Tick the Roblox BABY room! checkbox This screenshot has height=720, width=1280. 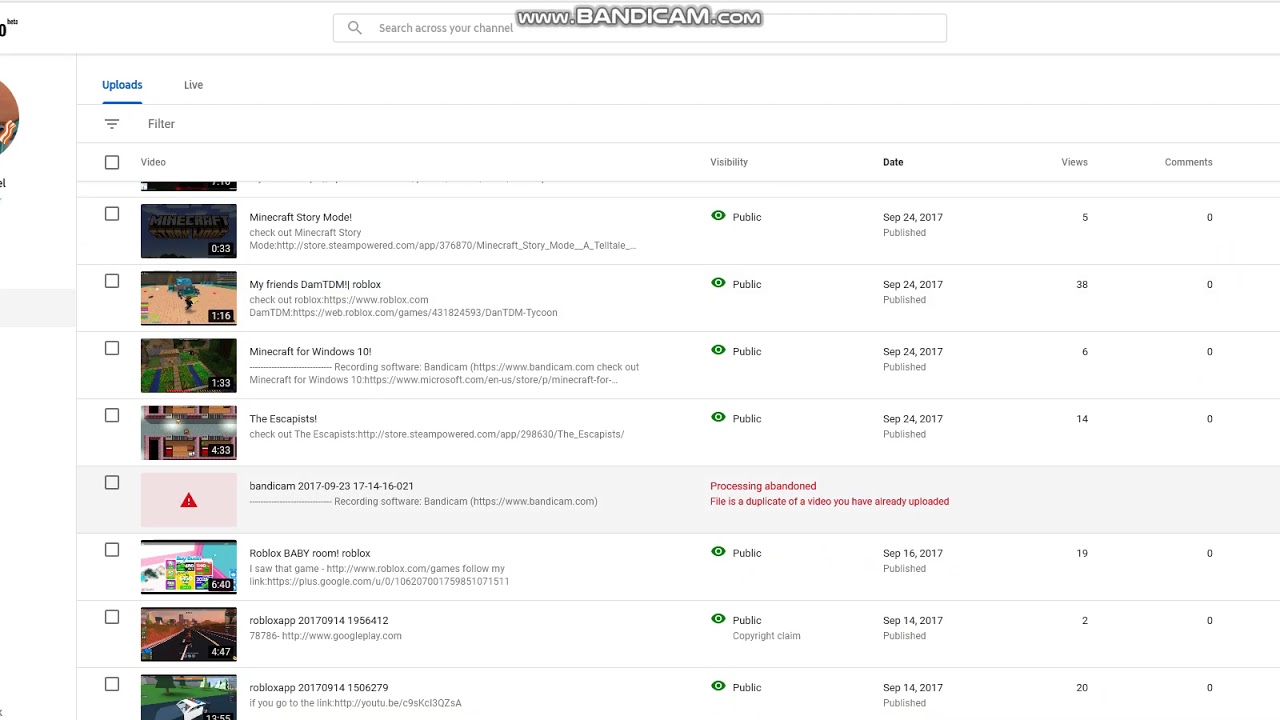112,550
